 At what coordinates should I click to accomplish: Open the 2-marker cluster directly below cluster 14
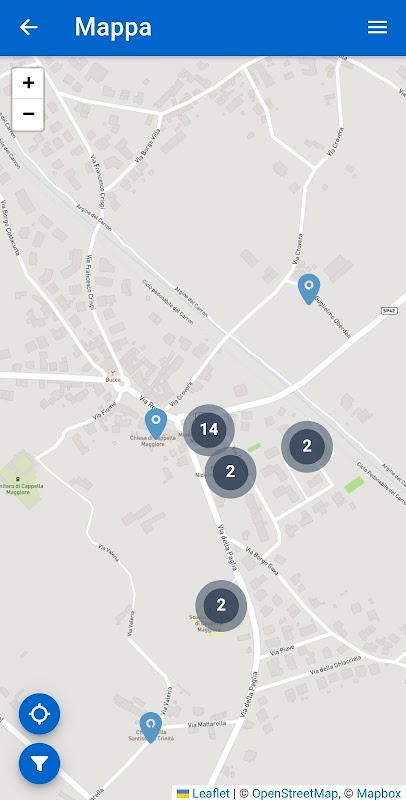pos(230,472)
